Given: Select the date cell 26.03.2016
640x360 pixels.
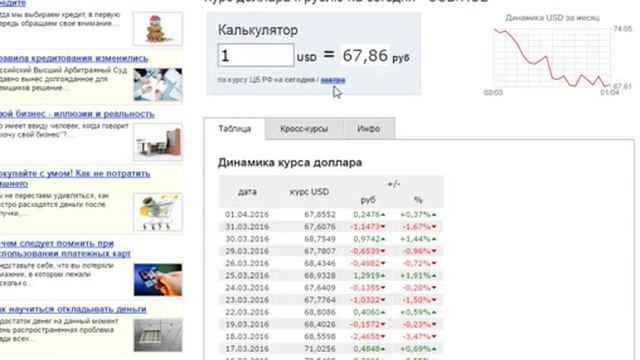Looking at the screenshot, I should coord(247,263).
